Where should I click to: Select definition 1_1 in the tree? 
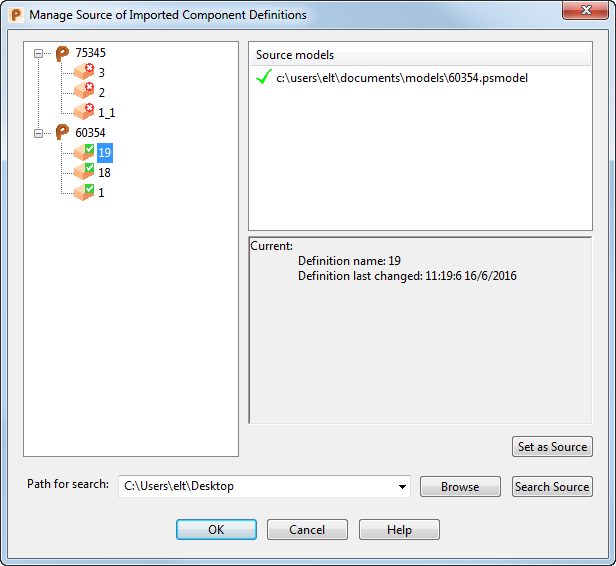pyautogui.click(x=106, y=113)
